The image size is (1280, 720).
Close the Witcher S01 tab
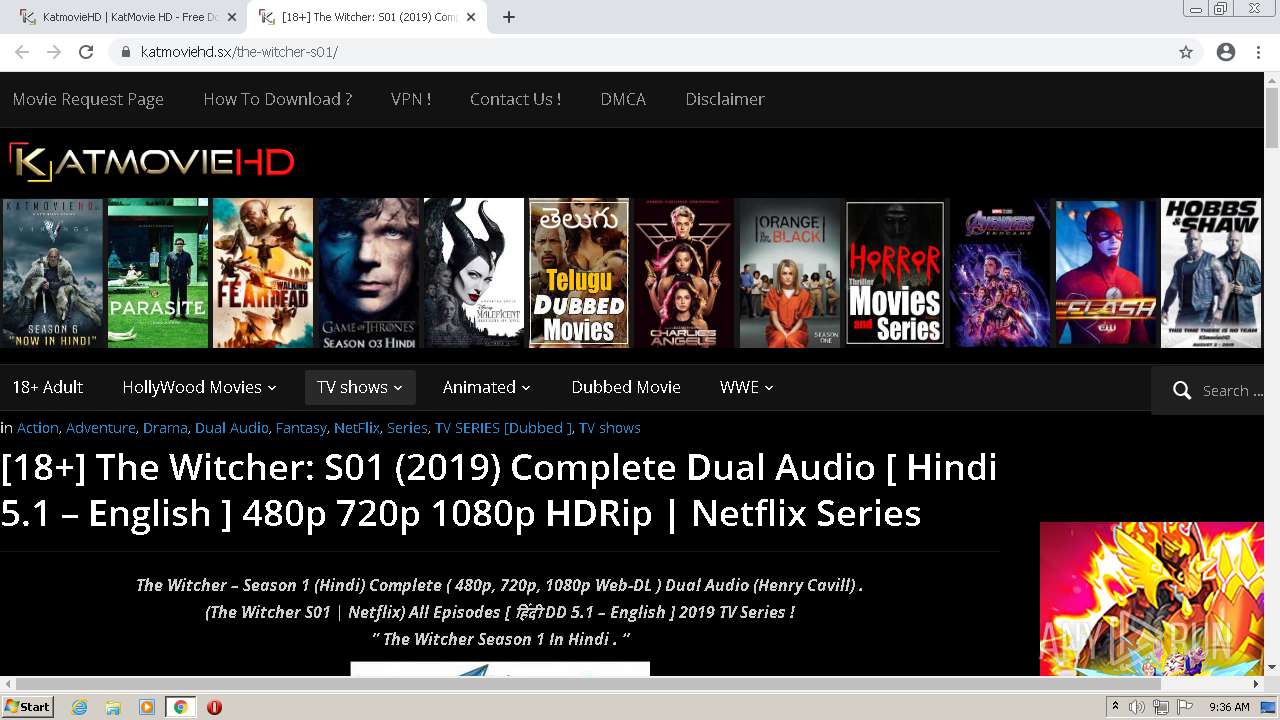click(x=471, y=17)
